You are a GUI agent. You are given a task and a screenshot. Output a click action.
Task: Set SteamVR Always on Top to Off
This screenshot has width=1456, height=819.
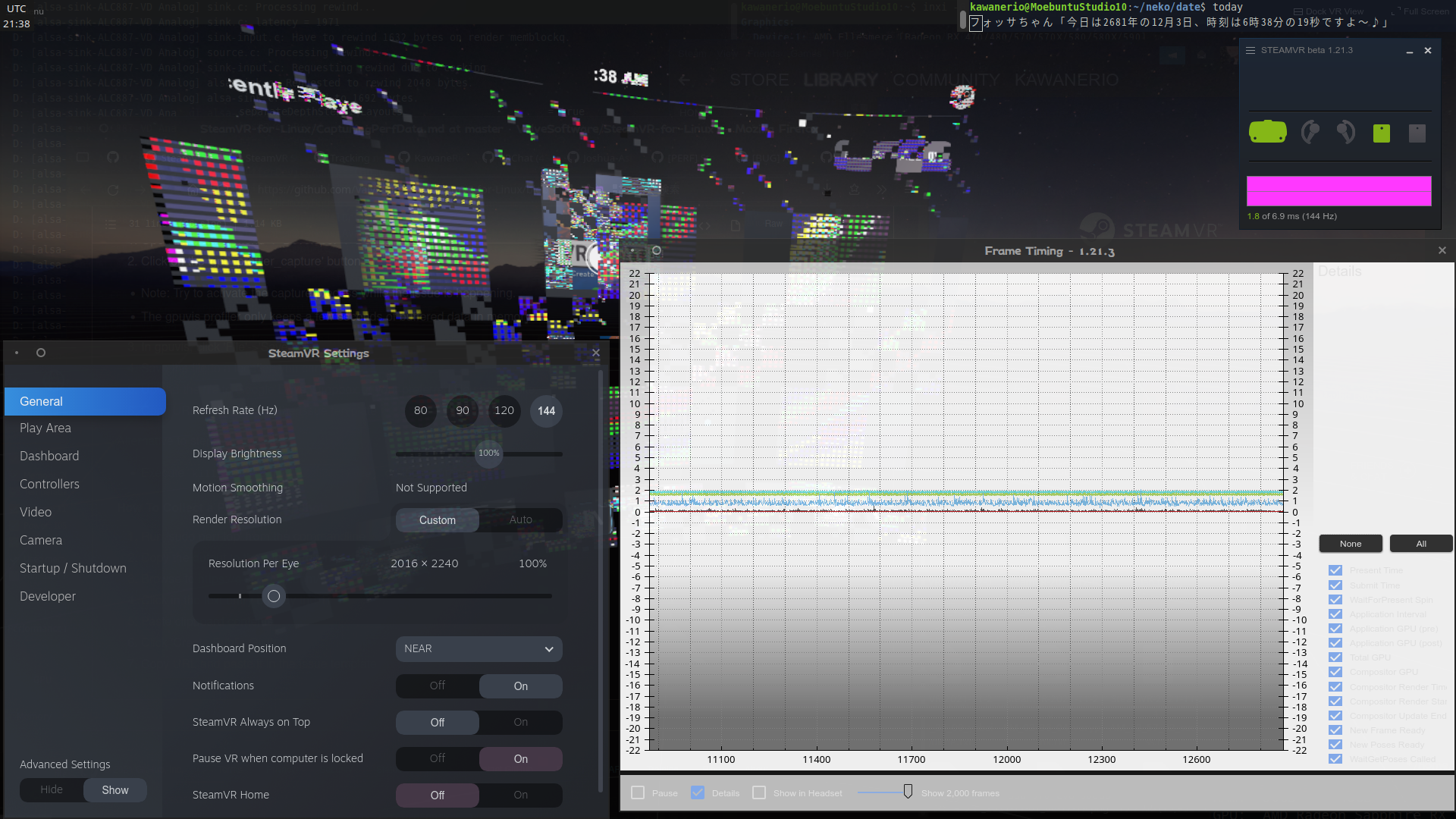438,723
